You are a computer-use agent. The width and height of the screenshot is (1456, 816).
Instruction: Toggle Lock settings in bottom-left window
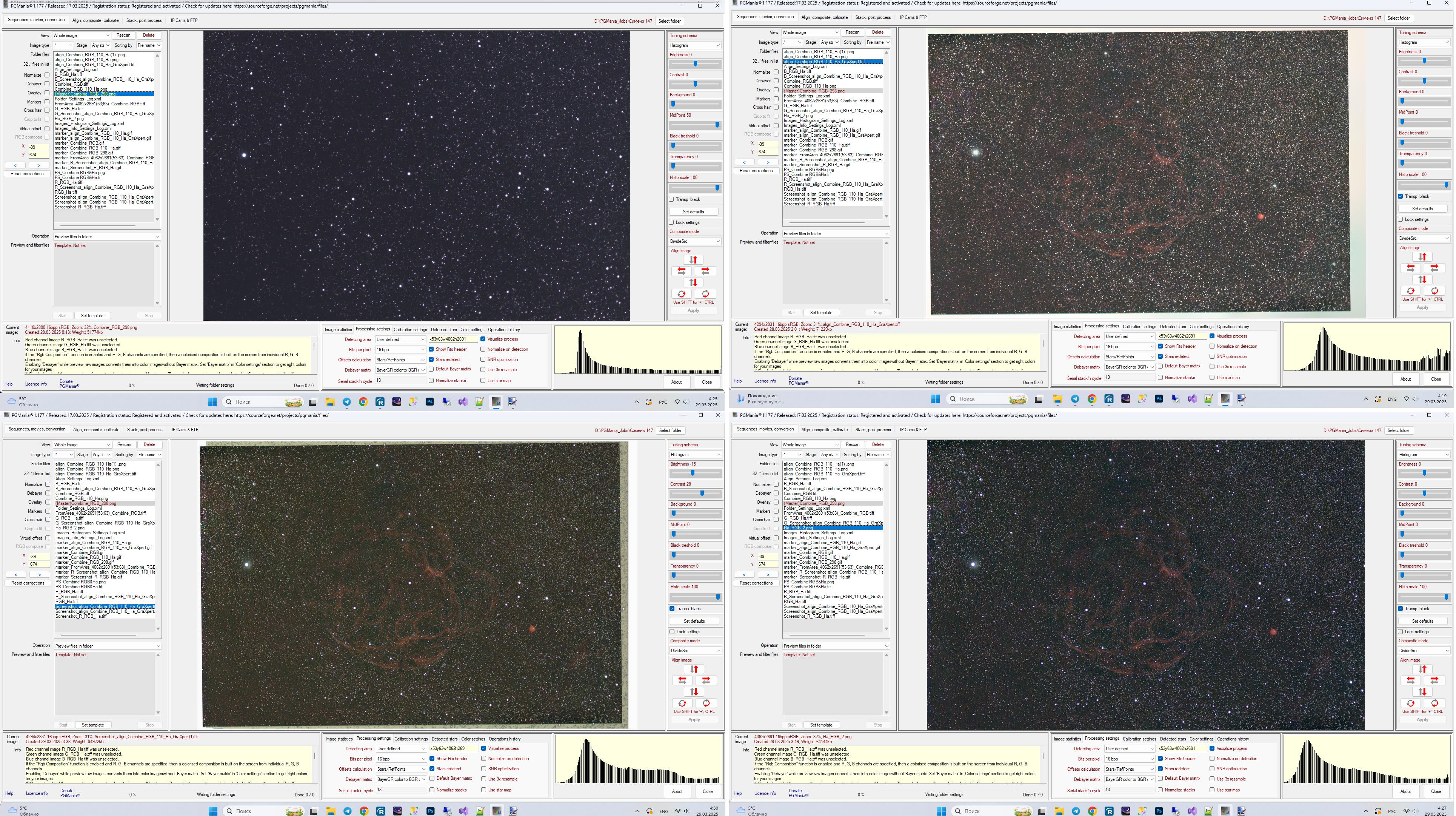[x=672, y=632]
